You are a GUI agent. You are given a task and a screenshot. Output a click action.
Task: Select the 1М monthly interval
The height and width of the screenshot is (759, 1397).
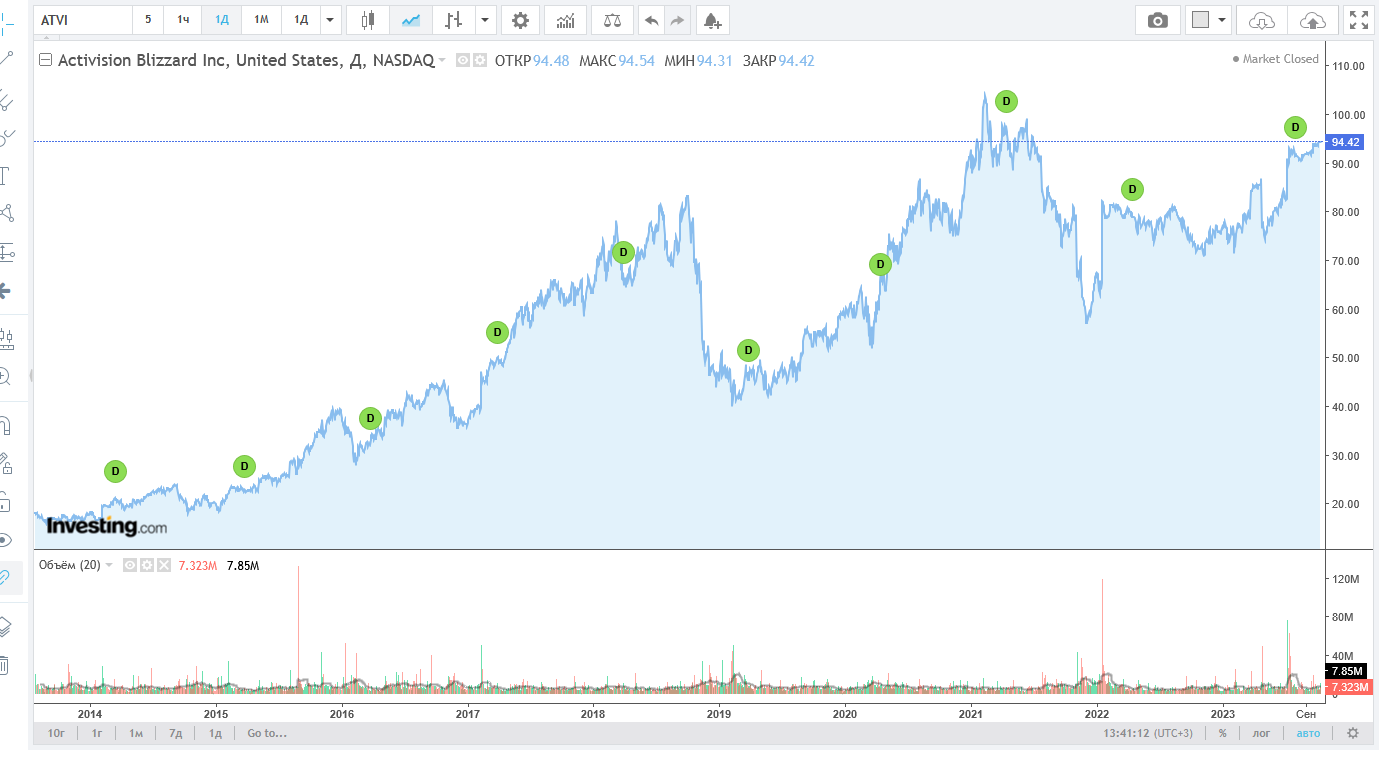(261, 20)
